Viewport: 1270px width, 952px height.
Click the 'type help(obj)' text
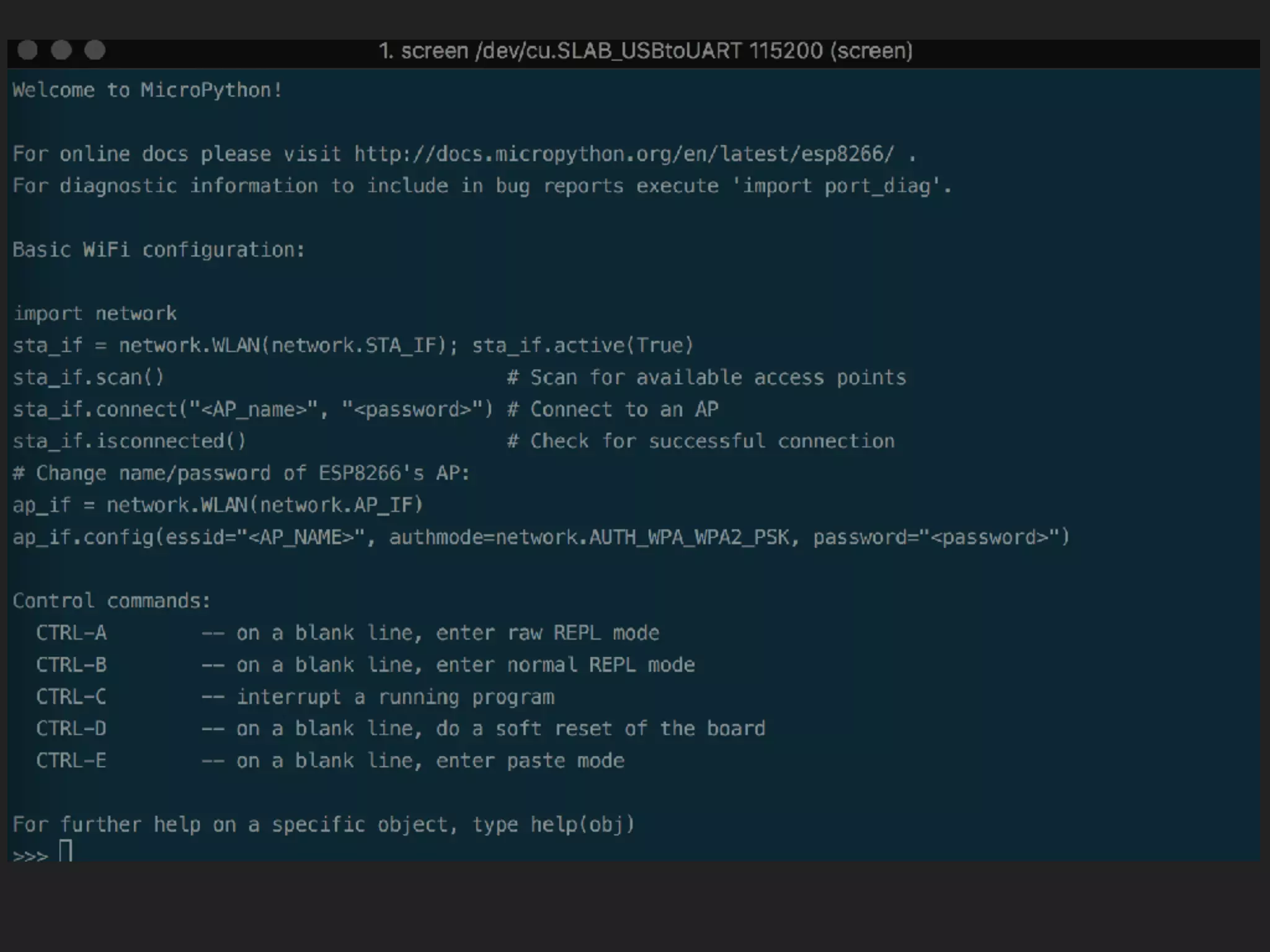553,825
